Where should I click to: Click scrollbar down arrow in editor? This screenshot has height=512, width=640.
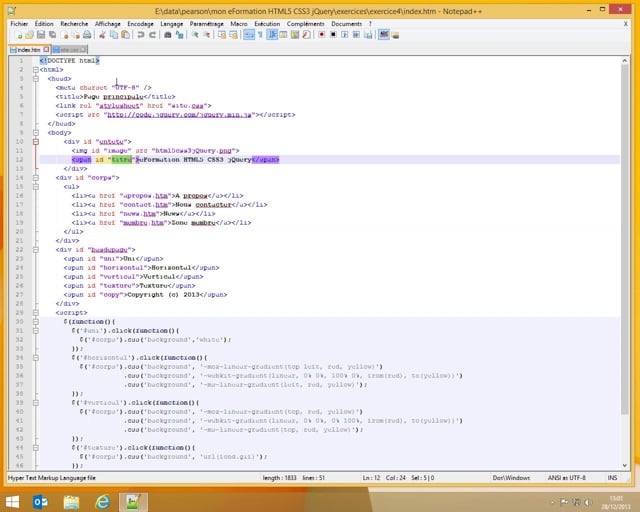[x=624, y=465]
